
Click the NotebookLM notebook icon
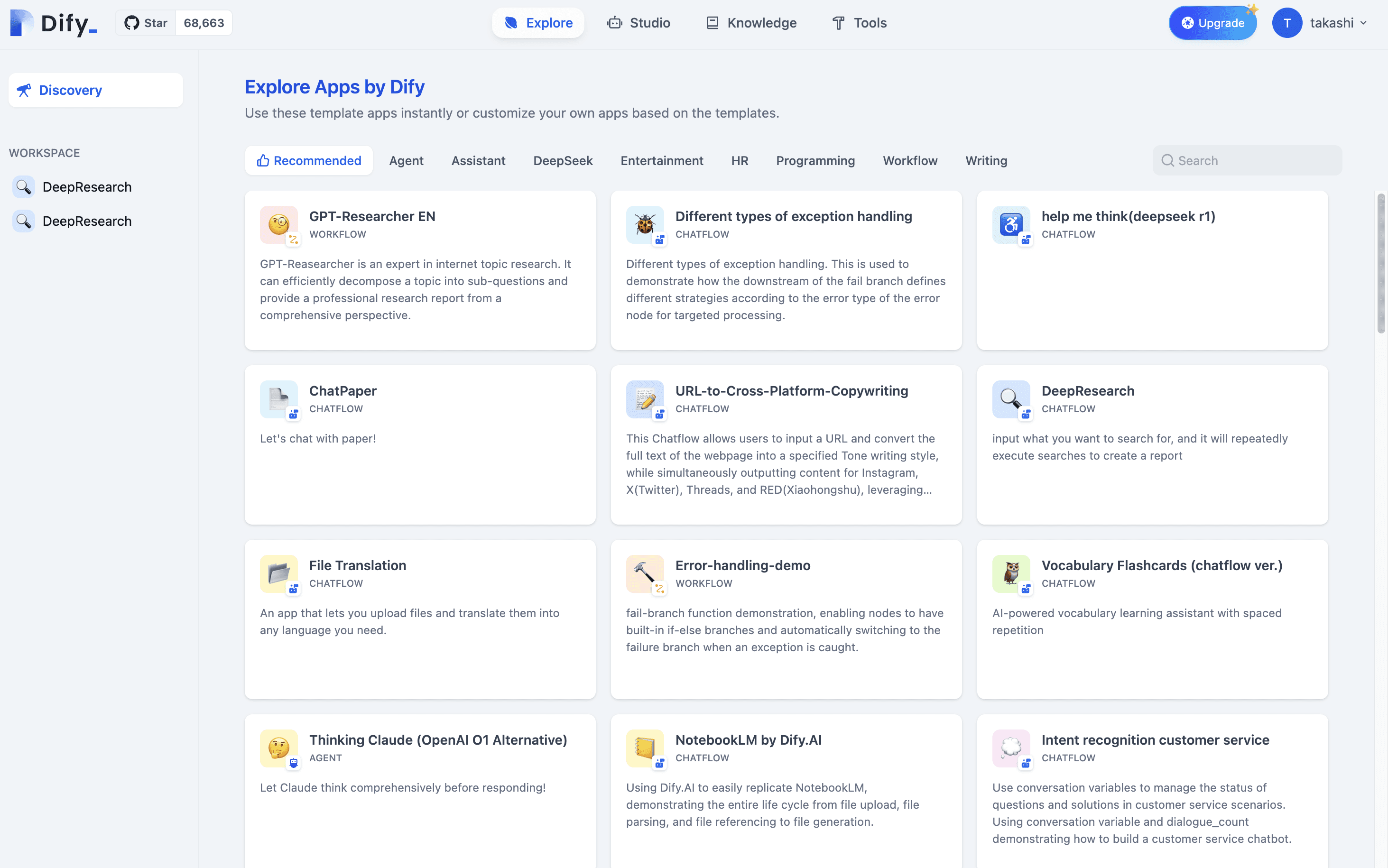[645, 748]
